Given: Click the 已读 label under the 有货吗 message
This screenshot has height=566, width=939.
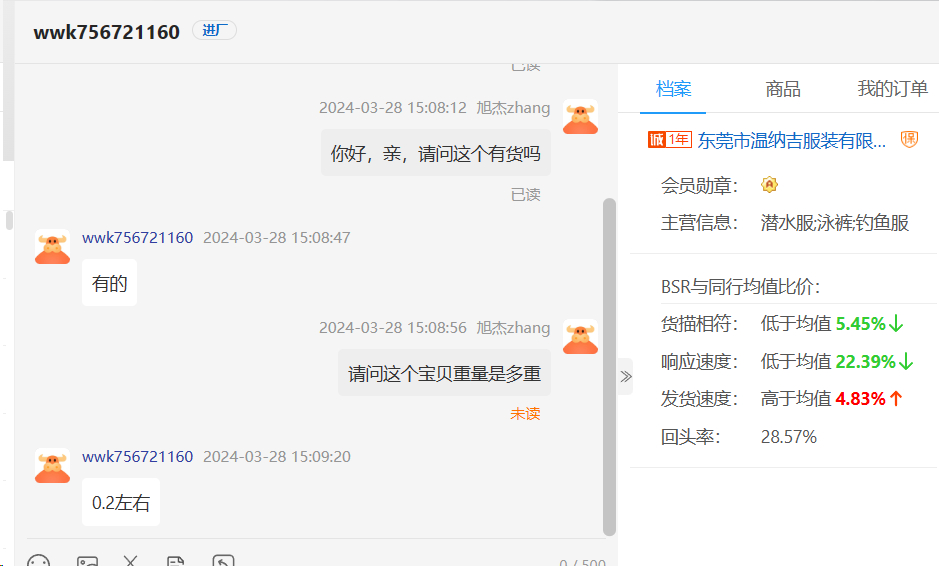Looking at the screenshot, I should 525,195.
